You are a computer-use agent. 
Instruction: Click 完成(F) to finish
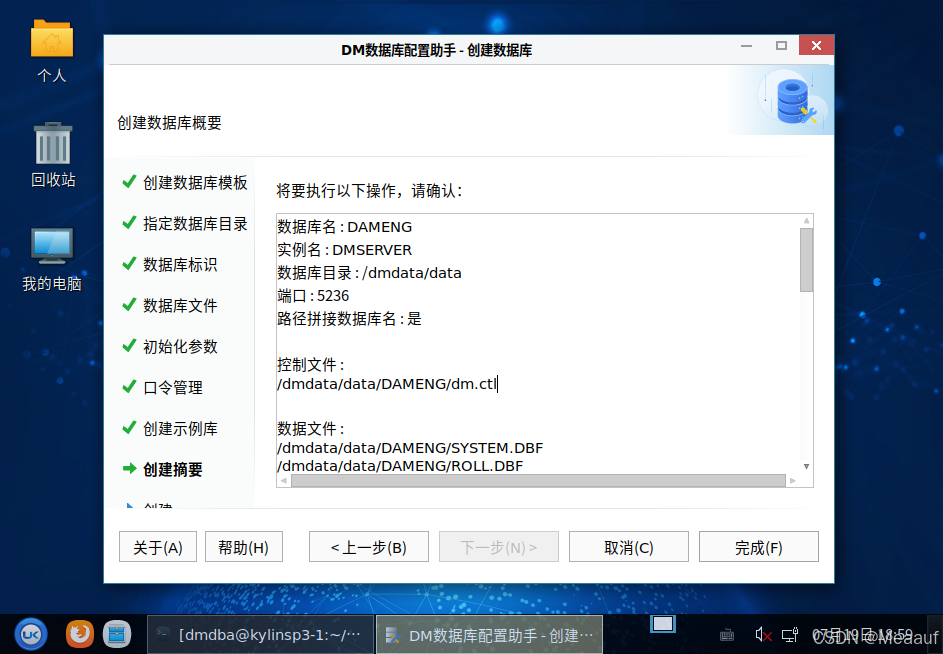tap(758, 547)
